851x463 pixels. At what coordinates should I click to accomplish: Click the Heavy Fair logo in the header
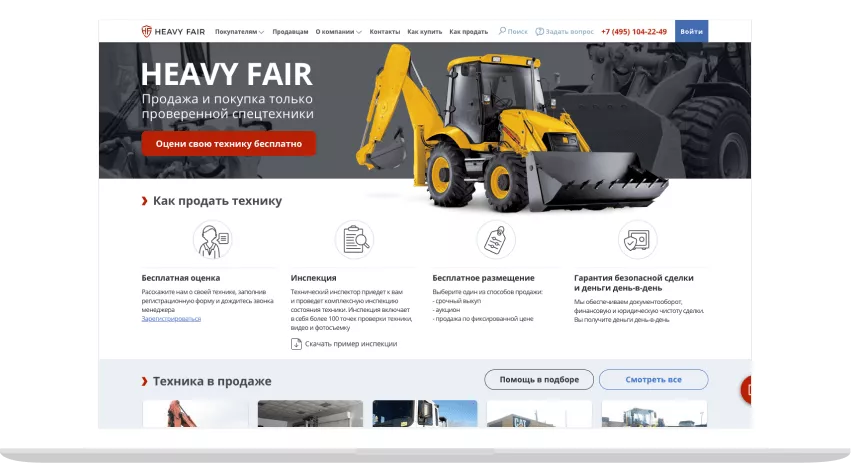point(173,32)
